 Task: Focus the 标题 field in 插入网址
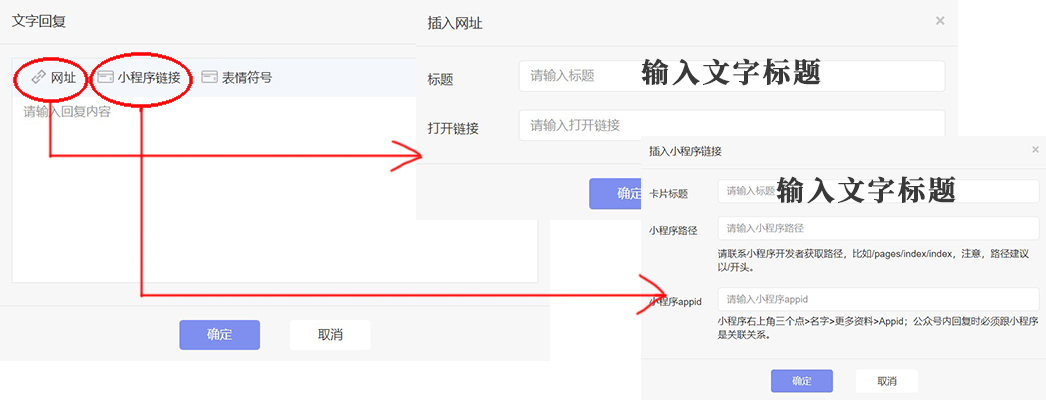click(732, 76)
